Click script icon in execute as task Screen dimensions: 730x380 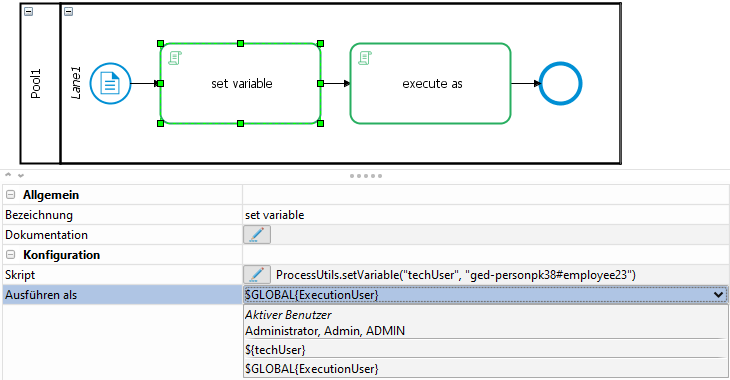(365, 58)
